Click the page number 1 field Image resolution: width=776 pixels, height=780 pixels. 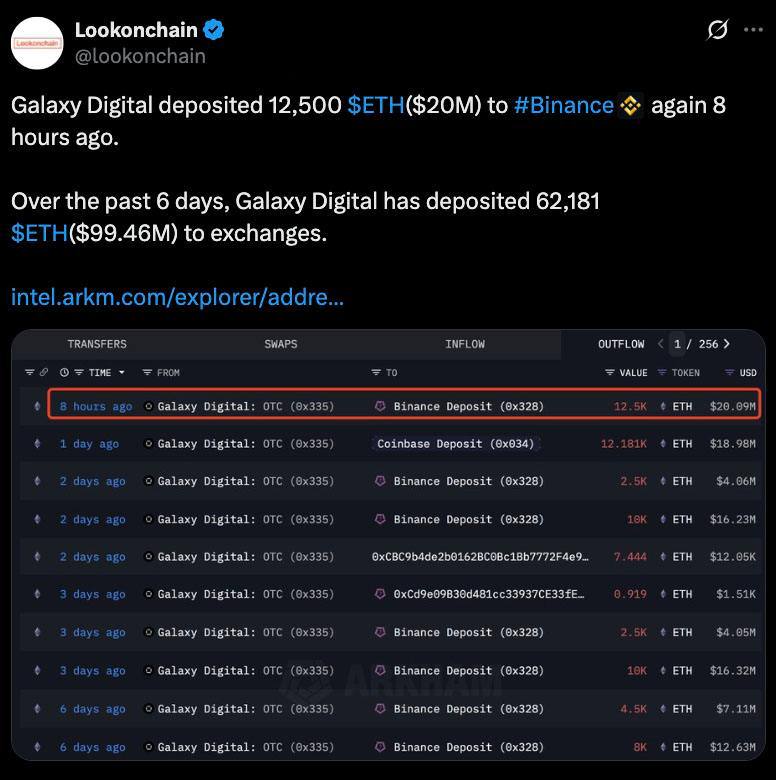677,344
